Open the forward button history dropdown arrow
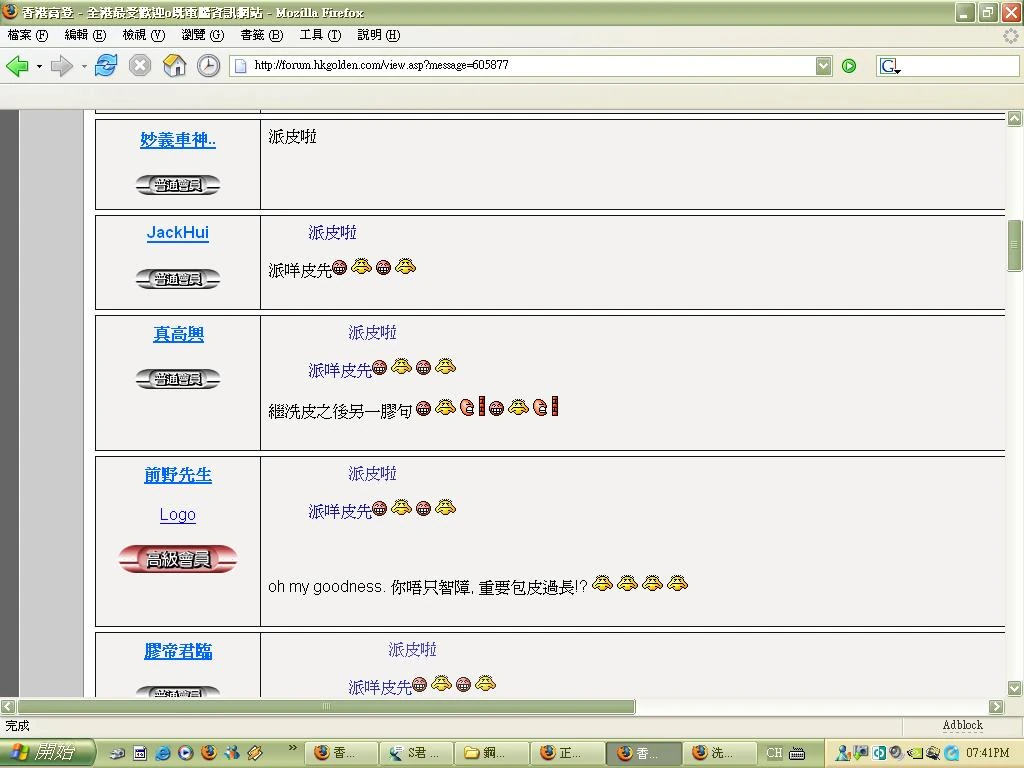This screenshot has height=768, width=1024. pyautogui.click(x=84, y=66)
